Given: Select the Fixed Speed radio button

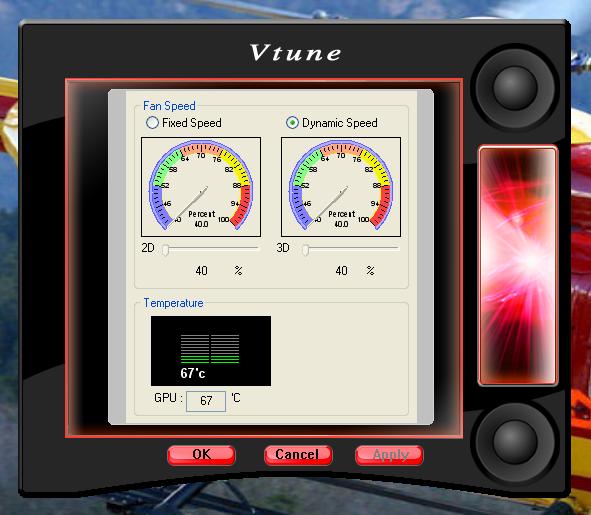Looking at the screenshot, I should (x=152, y=123).
